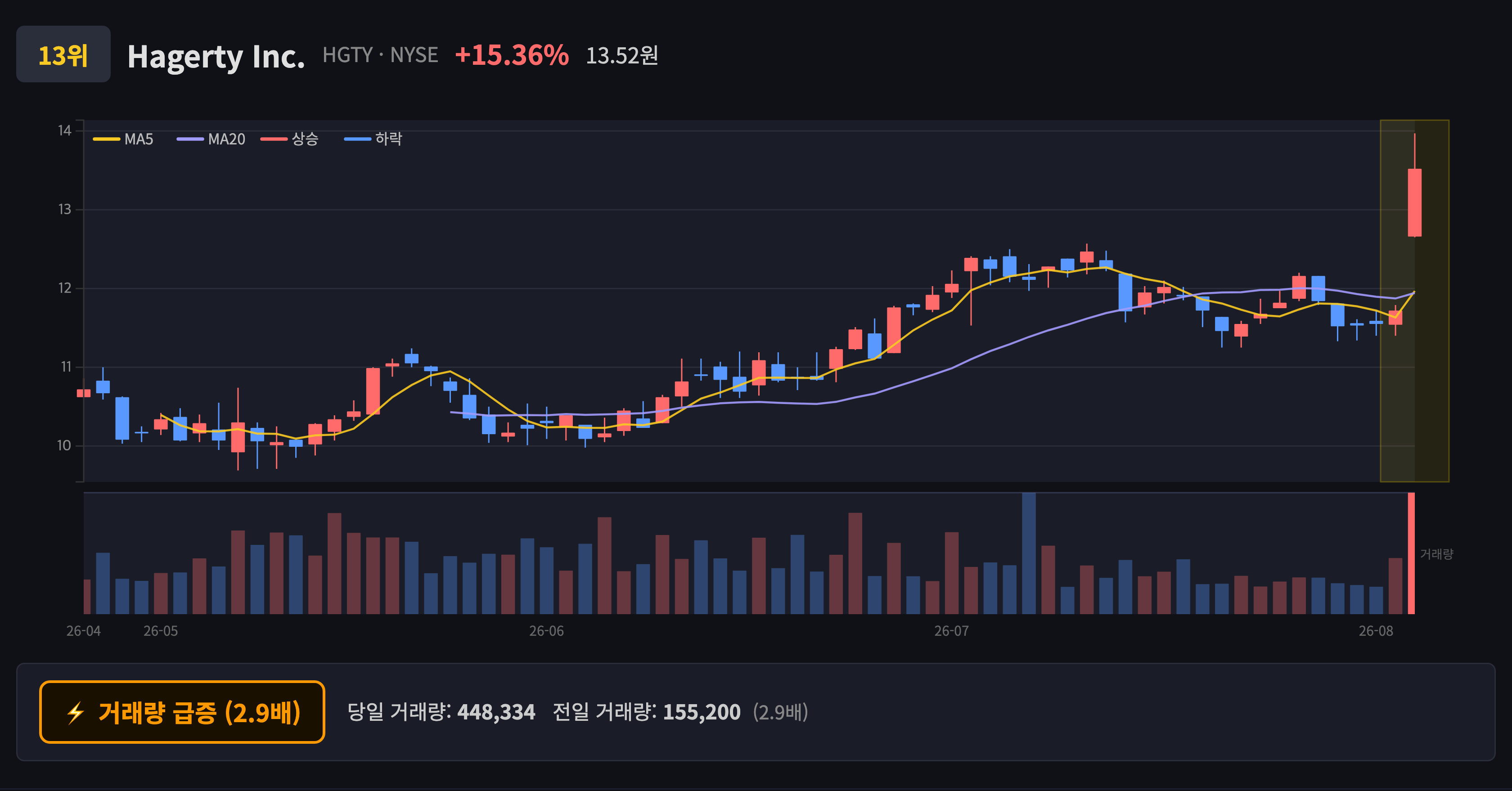The width and height of the screenshot is (1512, 791).
Task: Click the 13 price axis label
Action: 64,210
